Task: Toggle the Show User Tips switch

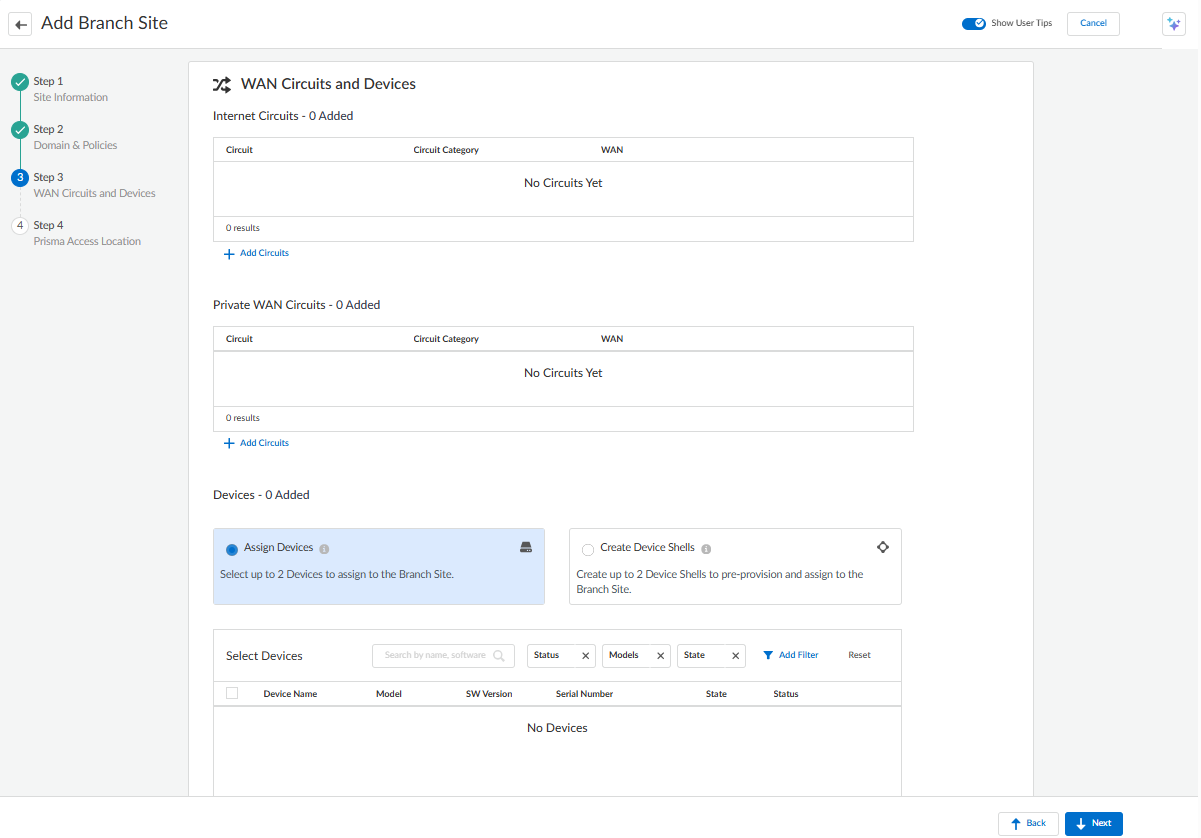Action: click(973, 23)
